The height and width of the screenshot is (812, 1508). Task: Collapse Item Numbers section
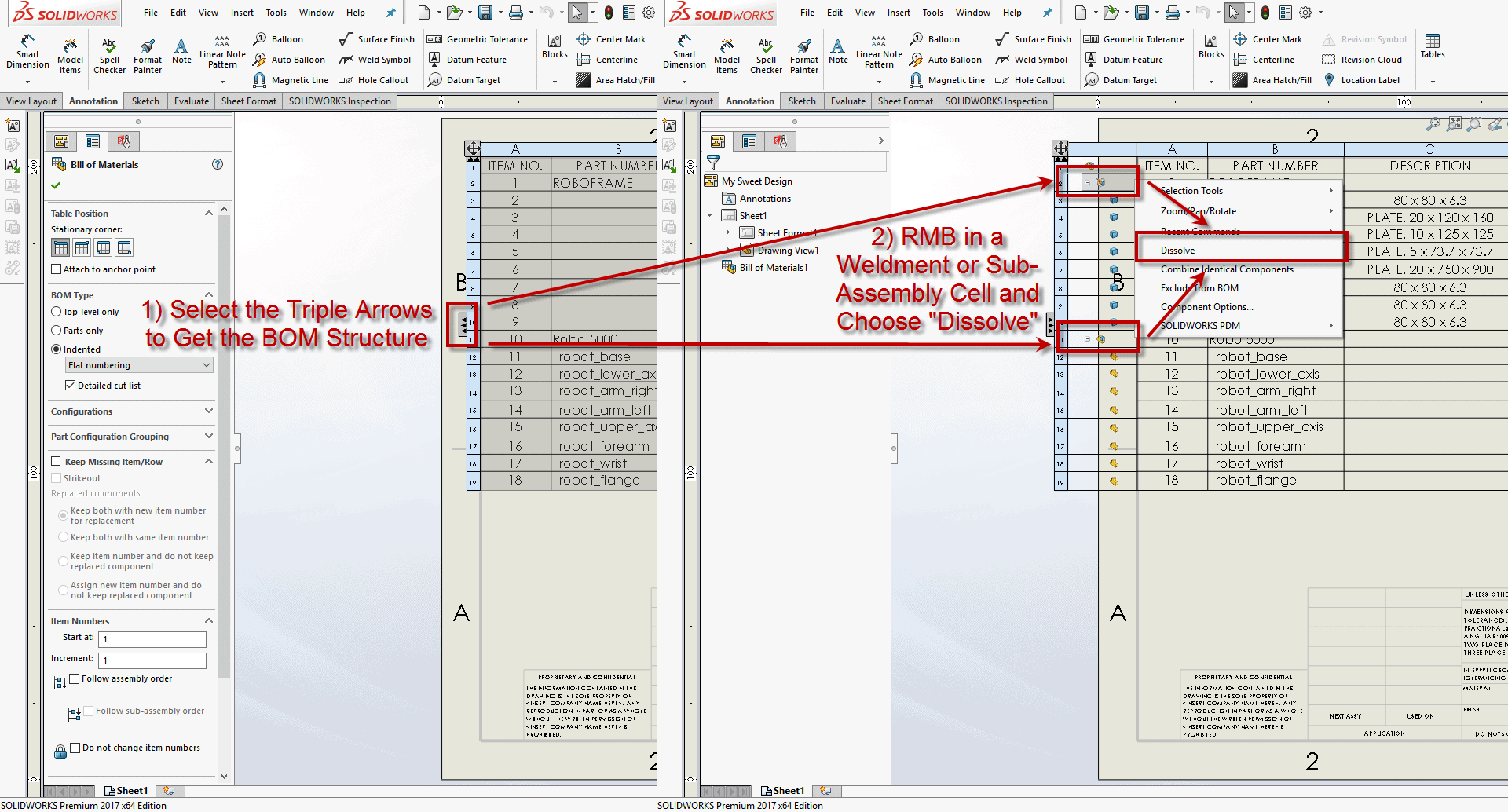point(209,621)
